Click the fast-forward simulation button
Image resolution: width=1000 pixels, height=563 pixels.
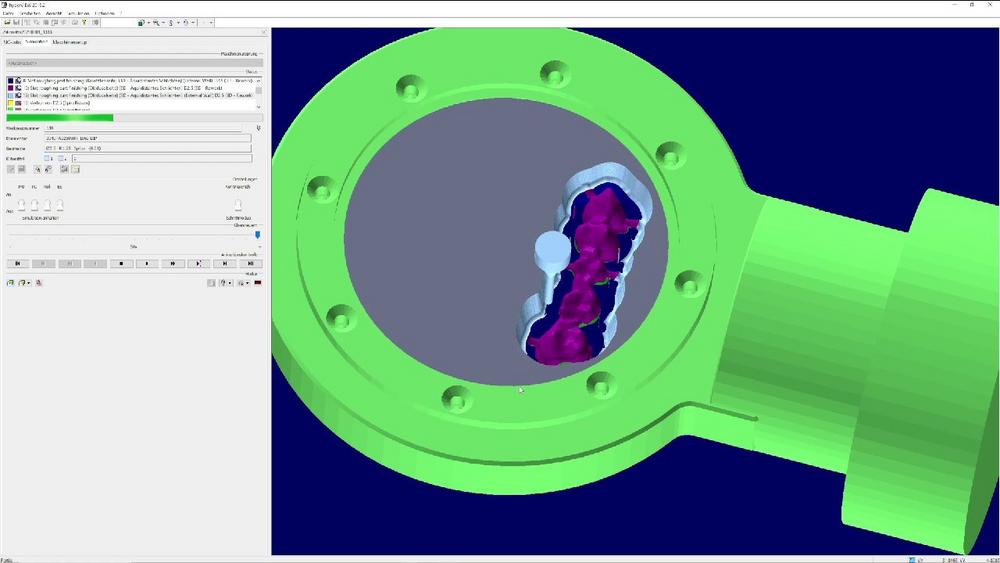pos(173,264)
